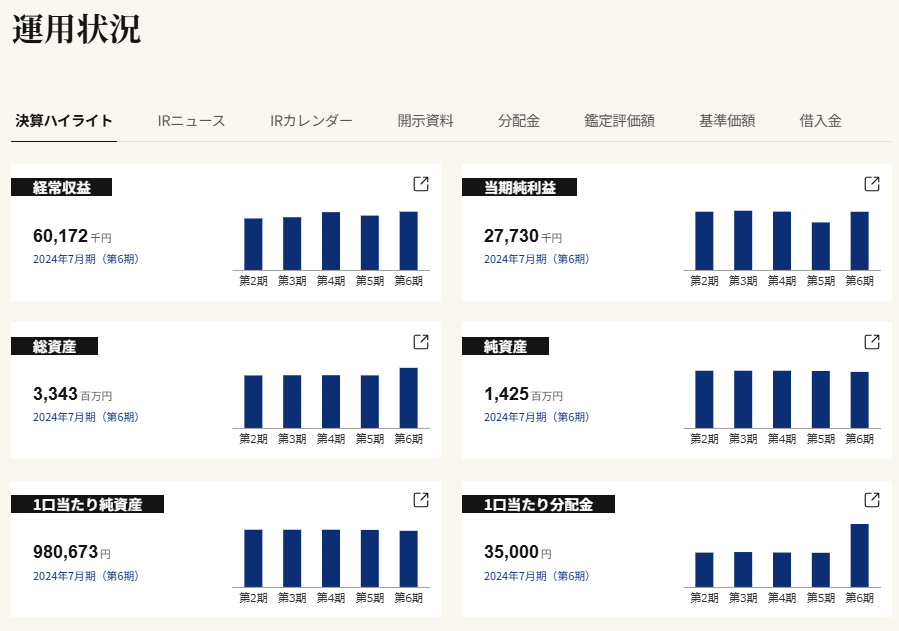Viewport: 899px width, 631px height.
Task: Click the 980,673 円 value
Action: pyautogui.click(x=72, y=552)
